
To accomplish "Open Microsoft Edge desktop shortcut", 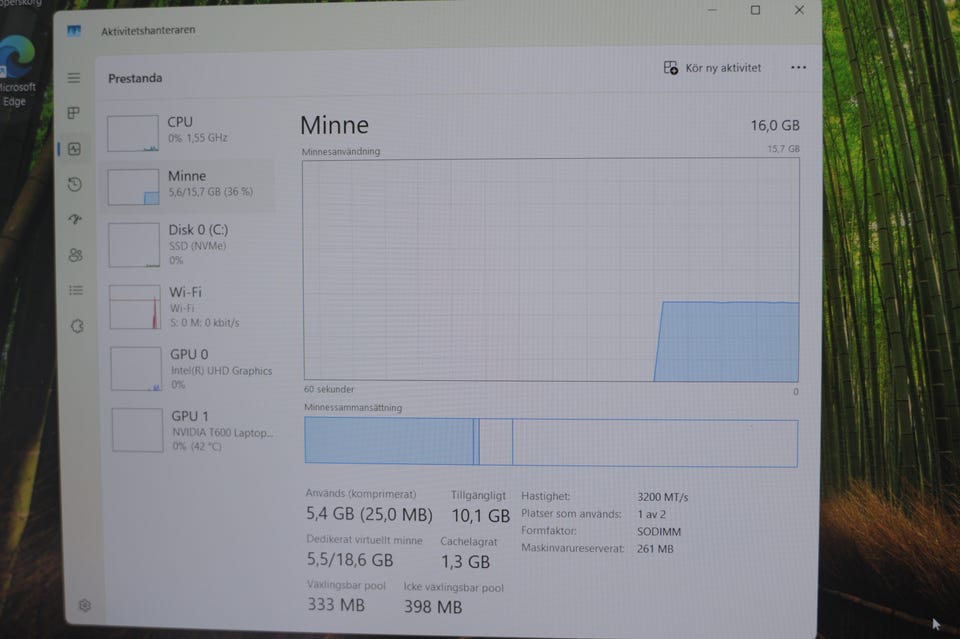I will pos(17,70).
